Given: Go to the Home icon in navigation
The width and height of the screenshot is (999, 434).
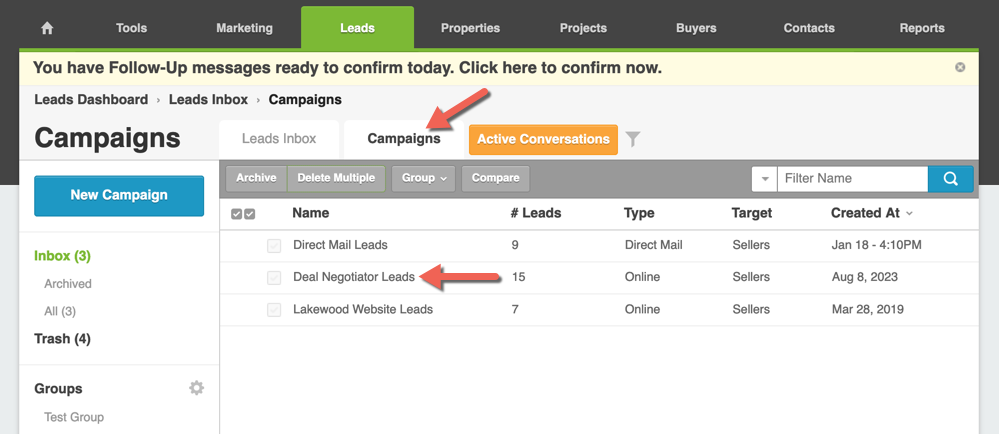Looking at the screenshot, I should tap(47, 28).
